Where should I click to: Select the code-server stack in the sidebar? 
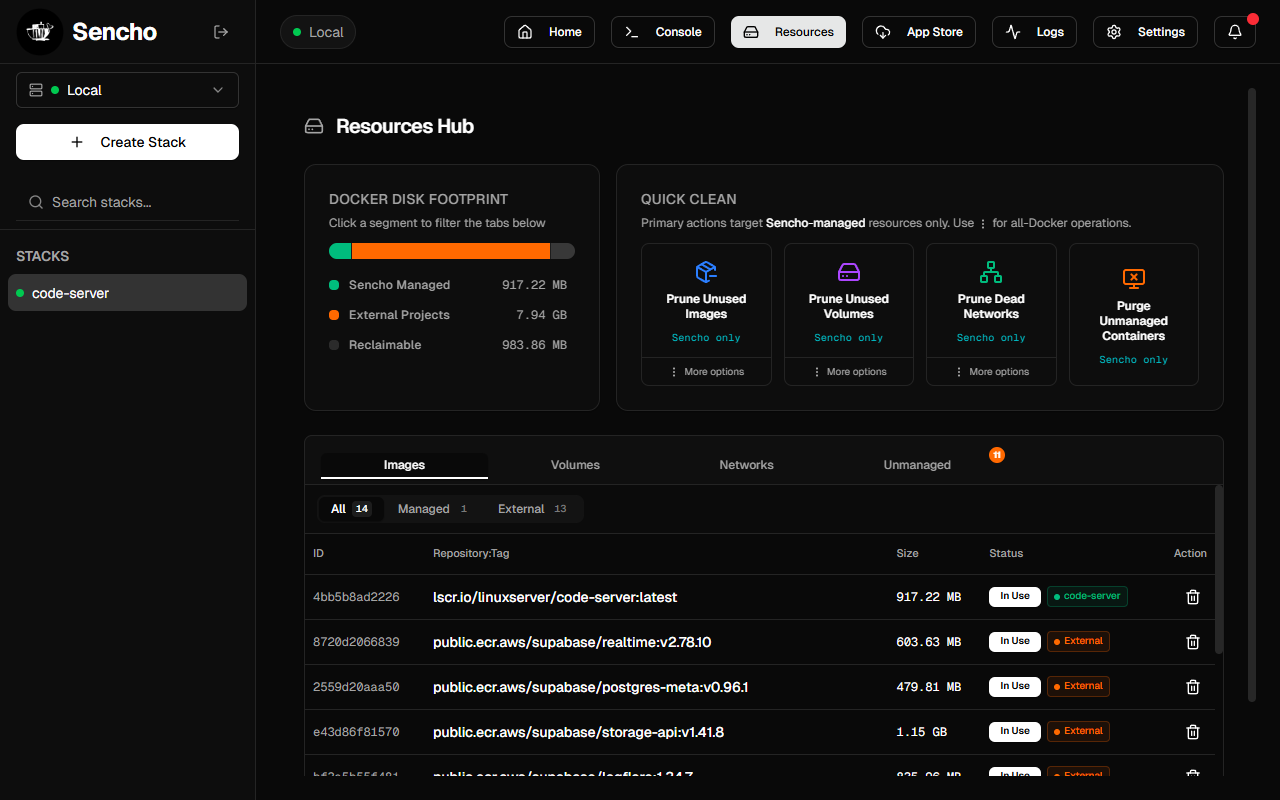(127, 293)
